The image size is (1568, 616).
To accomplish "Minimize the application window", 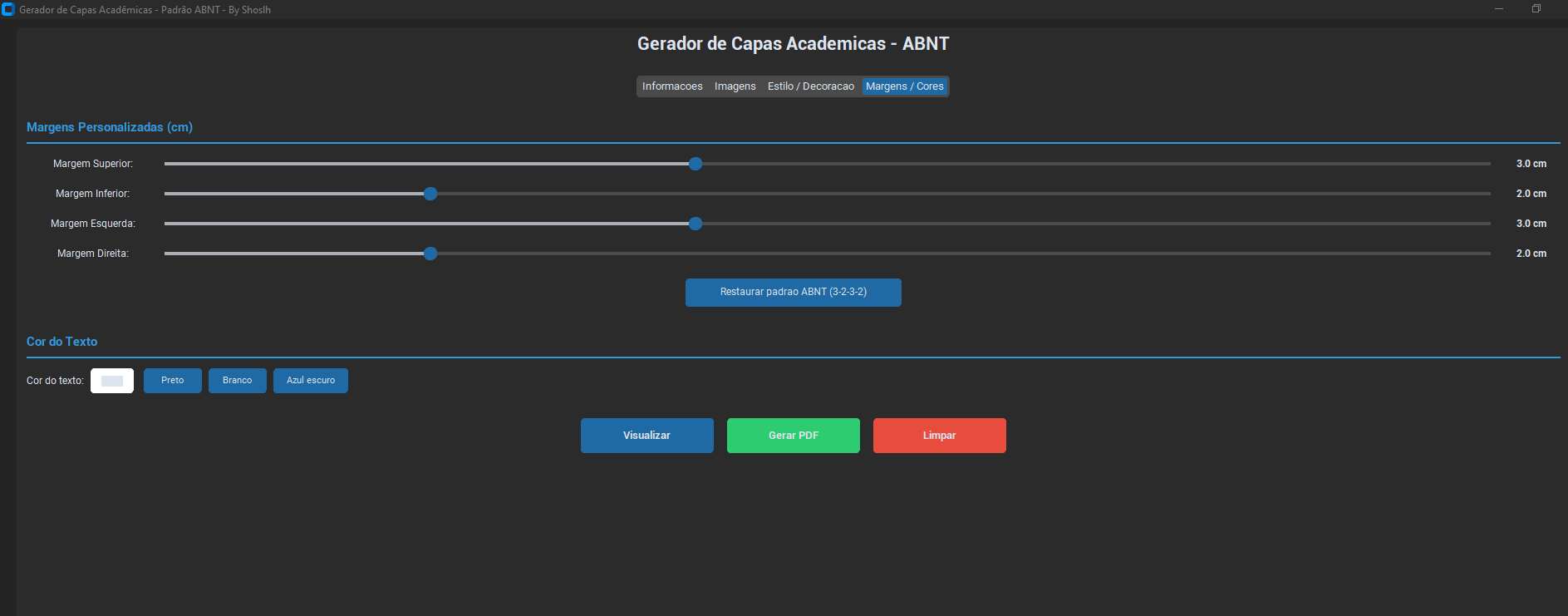I will [1499, 9].
